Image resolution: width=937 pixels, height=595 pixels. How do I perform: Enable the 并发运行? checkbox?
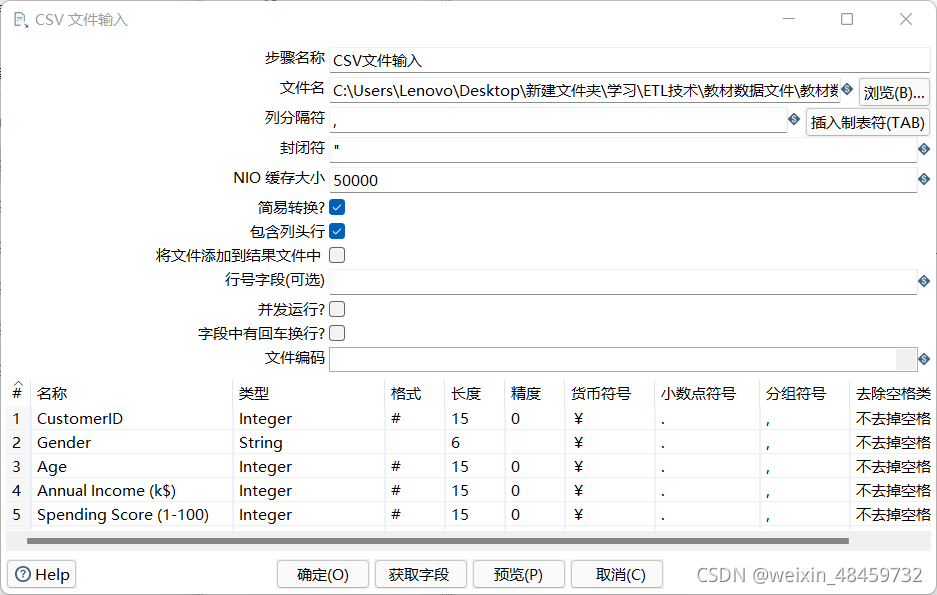point(337,309)
